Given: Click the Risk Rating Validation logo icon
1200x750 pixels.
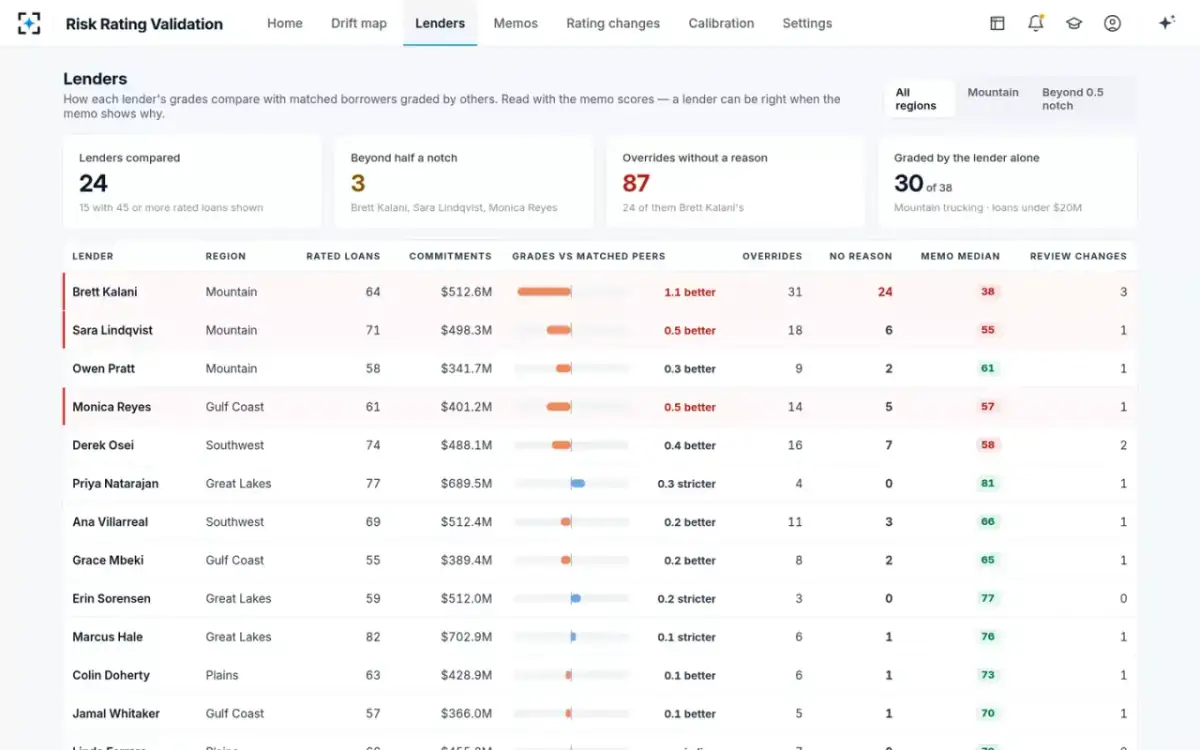Looking at the screenshot, I should pyautogui.click(x=29, y=23).
